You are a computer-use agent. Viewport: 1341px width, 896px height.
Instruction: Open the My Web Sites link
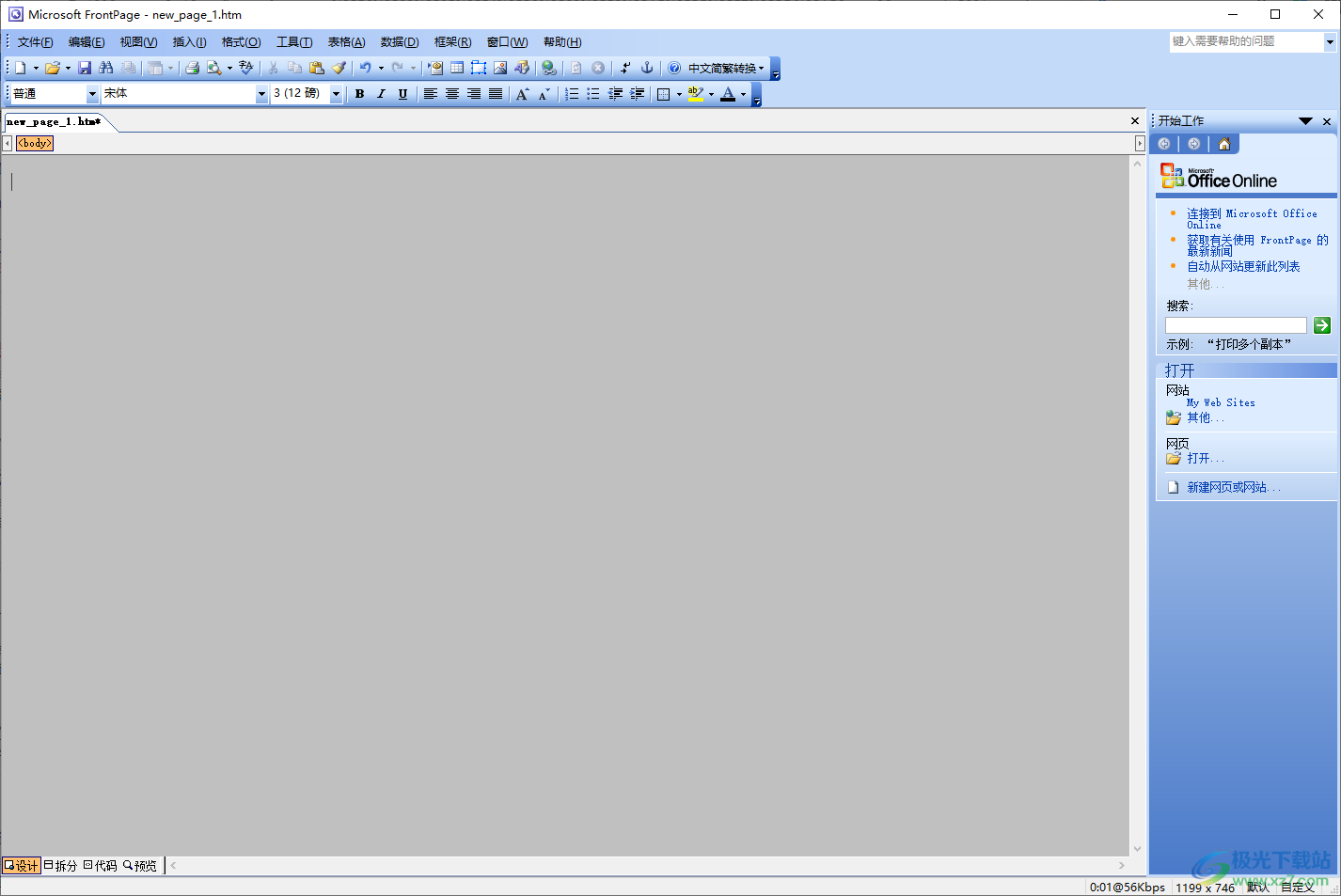tap(1221, 402)
